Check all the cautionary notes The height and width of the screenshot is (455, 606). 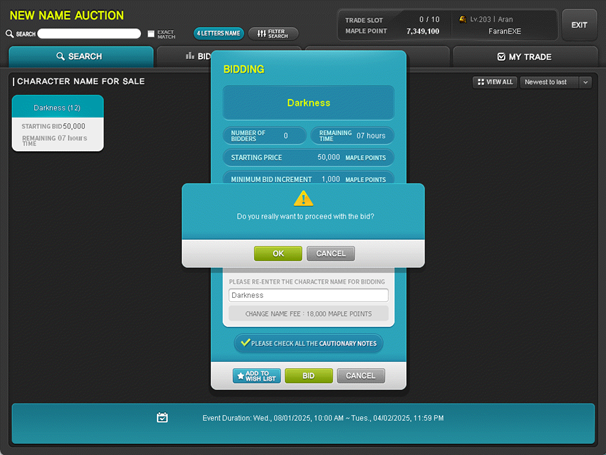(x=308, y=343)
